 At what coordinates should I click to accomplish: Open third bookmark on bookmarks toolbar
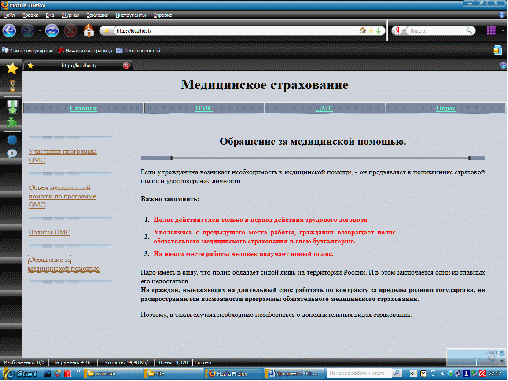coord(138,50)
